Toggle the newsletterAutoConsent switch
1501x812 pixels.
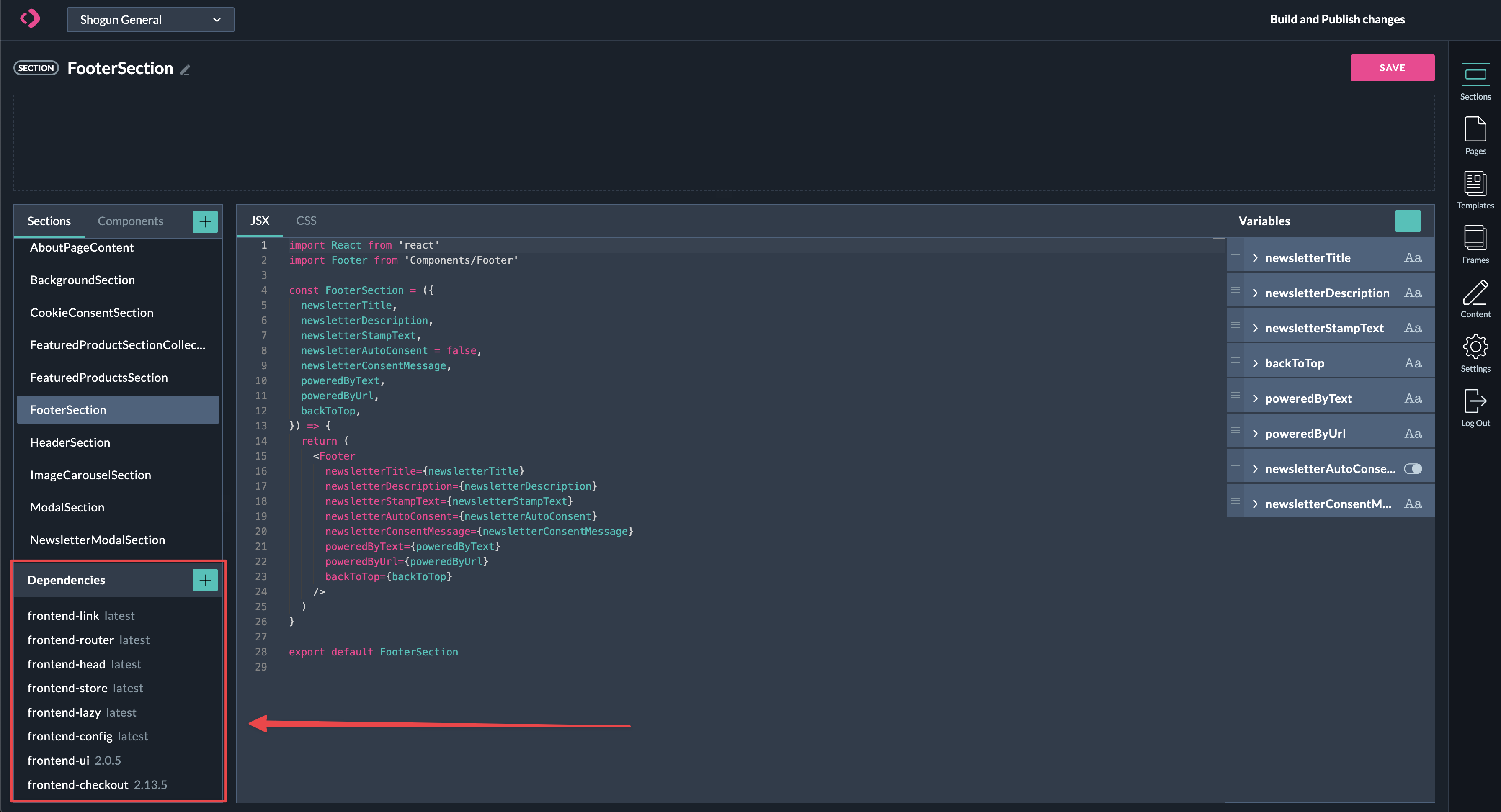pyautogui.click(x=1413, y=469)
